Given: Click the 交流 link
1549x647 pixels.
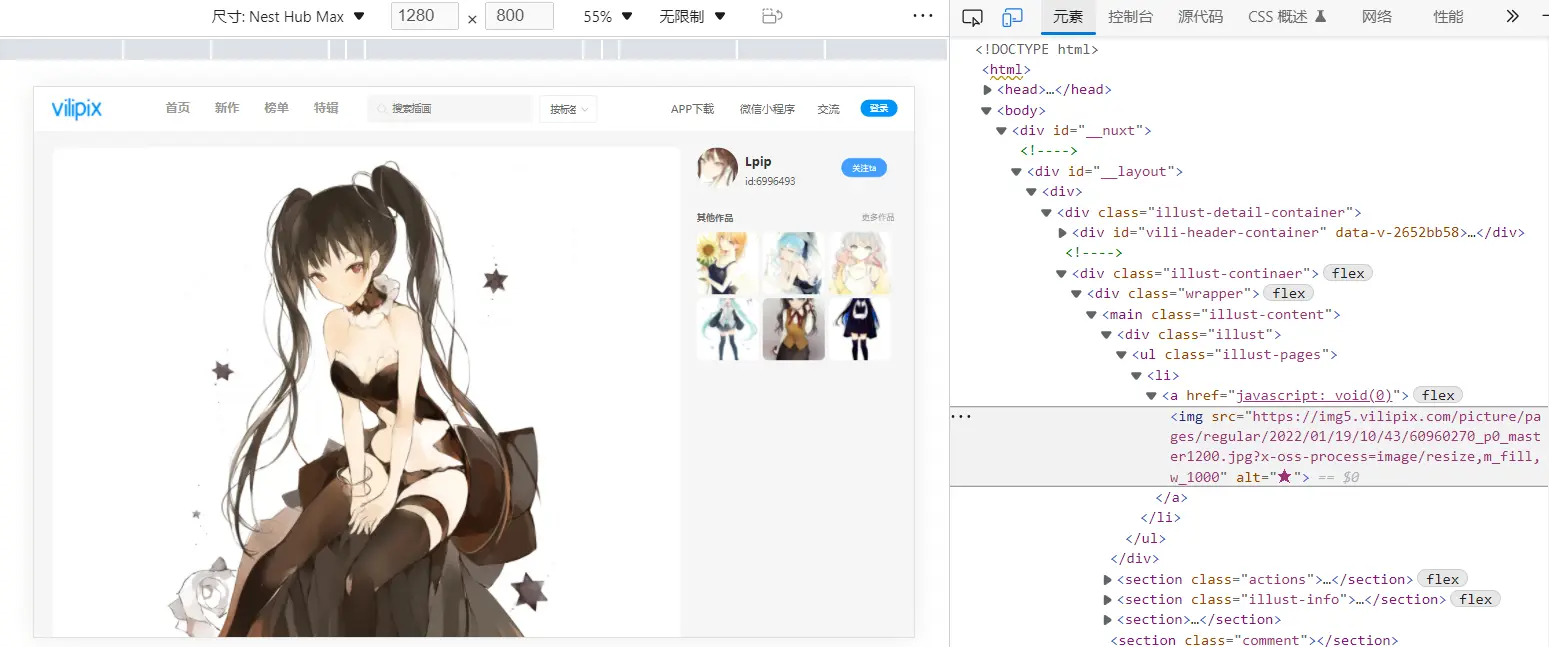Looking at the screenshot, I should pyautogui.click(x=828, y=109).
